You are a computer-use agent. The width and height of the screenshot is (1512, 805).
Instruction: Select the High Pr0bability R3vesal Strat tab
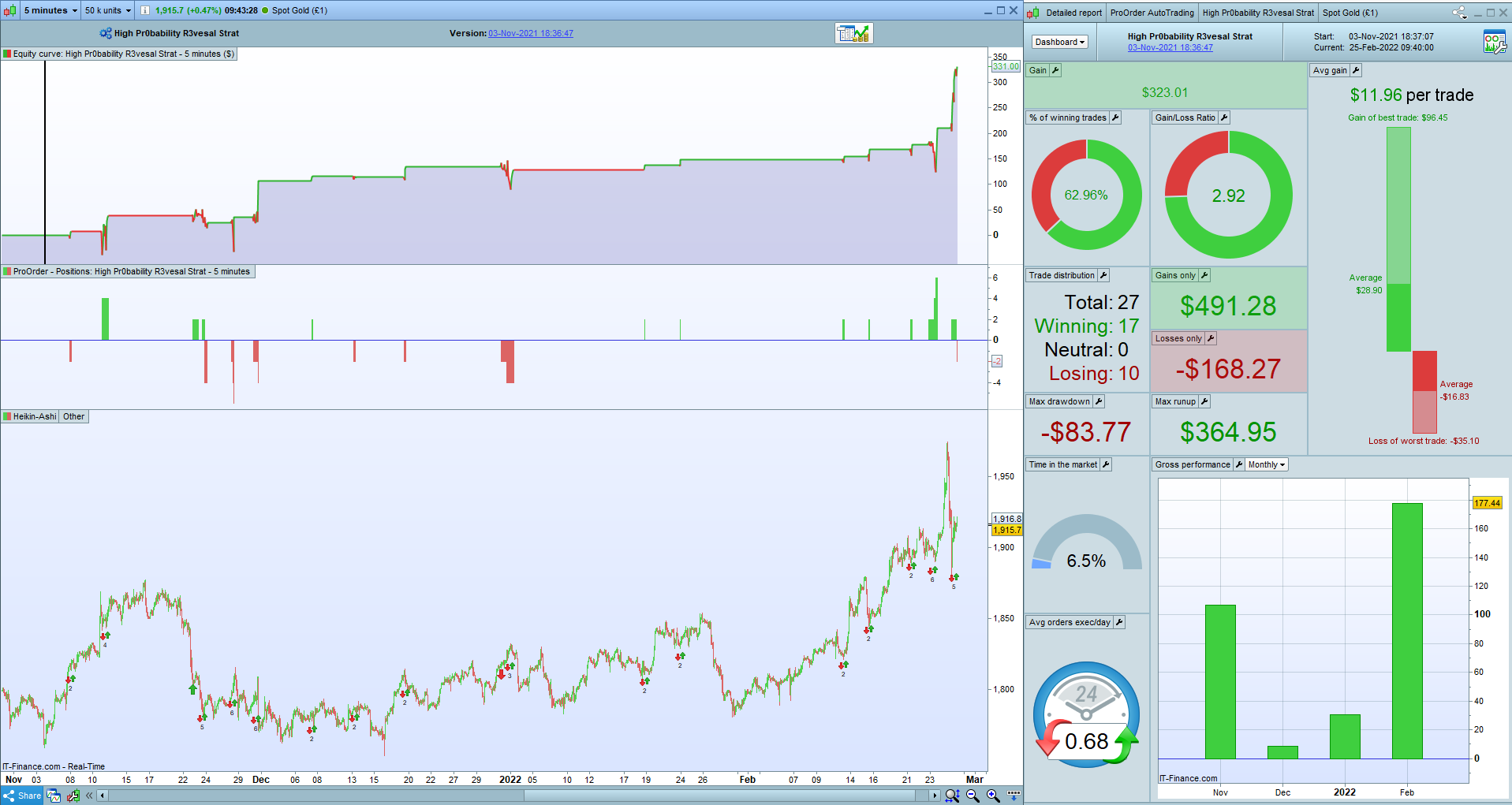click(x=1258, y=13)
